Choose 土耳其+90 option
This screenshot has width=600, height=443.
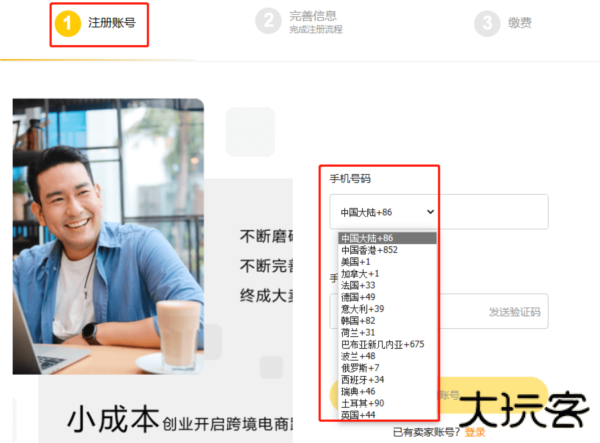click(387, 403)
